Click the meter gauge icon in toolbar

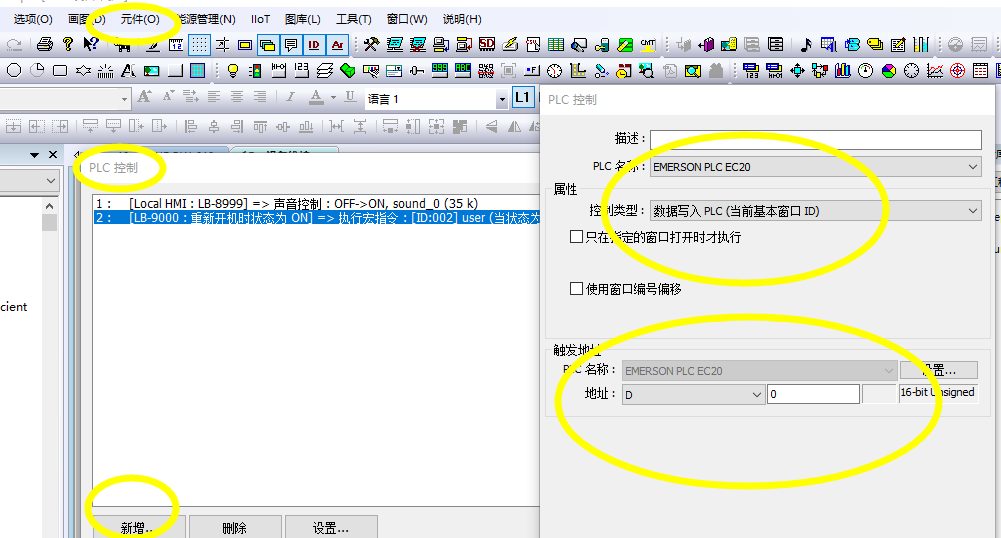(865, 70)
